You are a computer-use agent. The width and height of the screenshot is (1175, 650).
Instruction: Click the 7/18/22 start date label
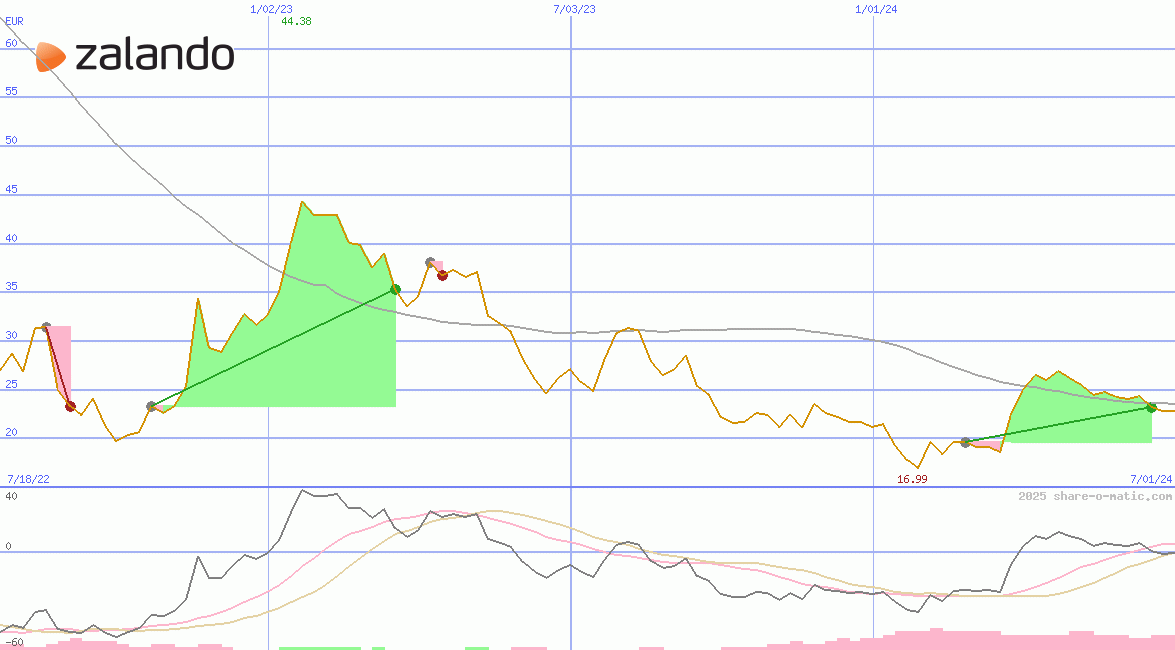[28, 479]
